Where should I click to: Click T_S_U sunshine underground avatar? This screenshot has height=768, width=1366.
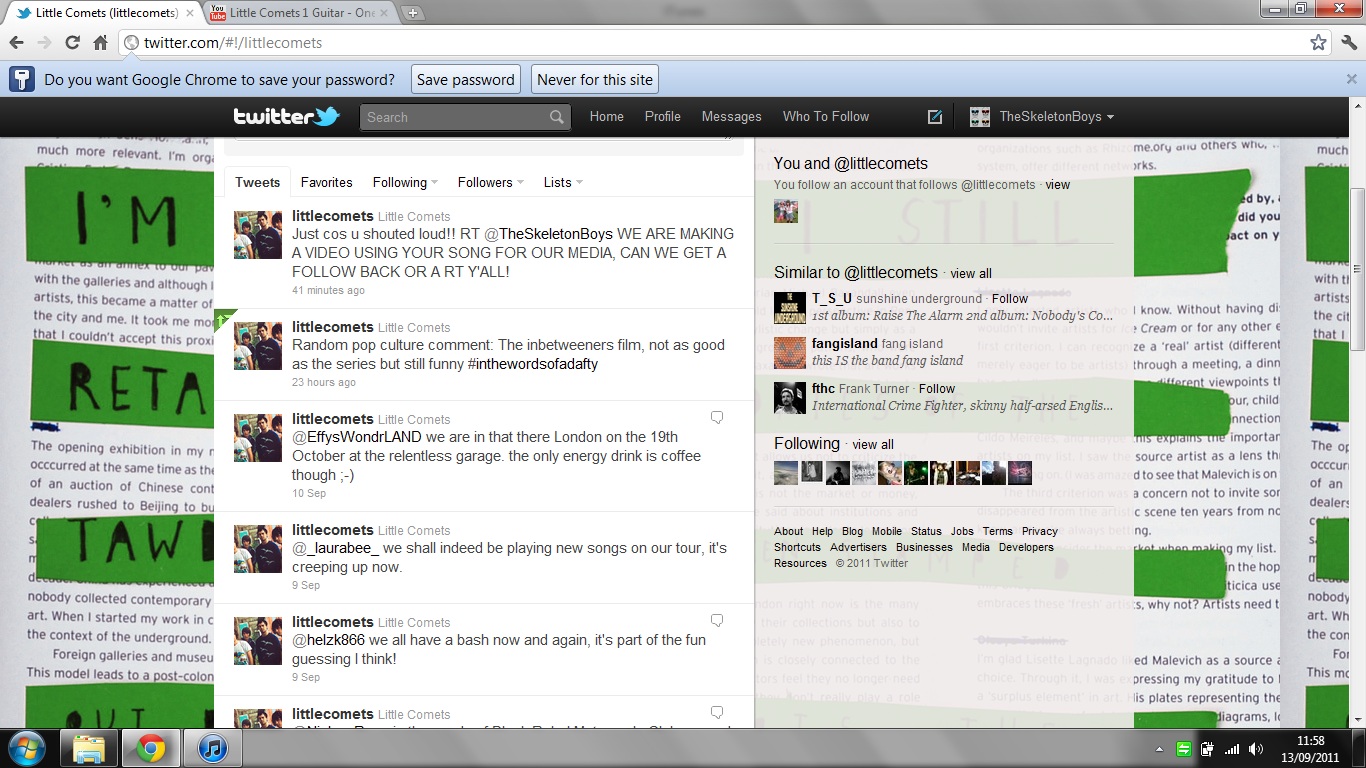790,307
